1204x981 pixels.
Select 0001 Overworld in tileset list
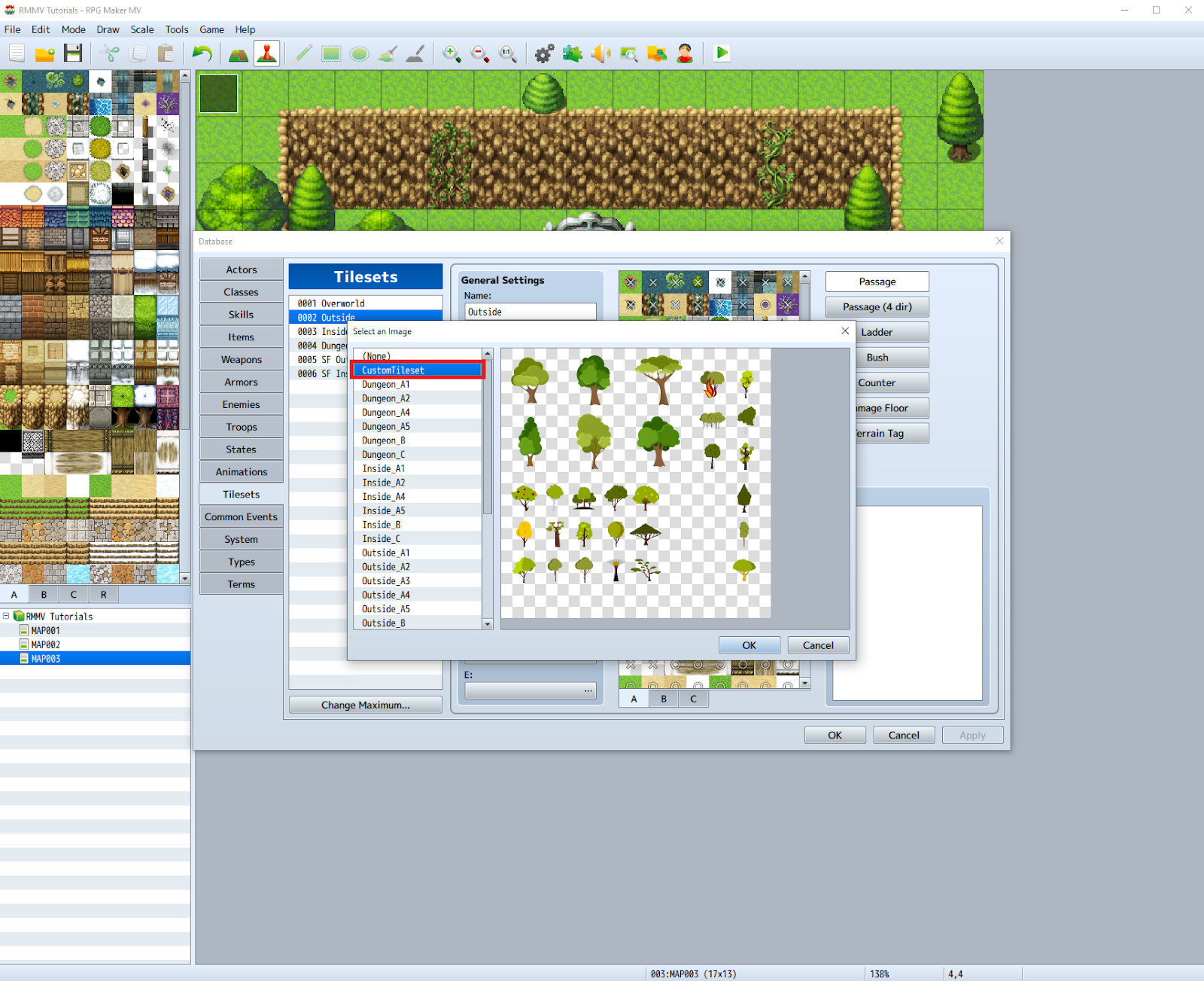tap(366, 303)
